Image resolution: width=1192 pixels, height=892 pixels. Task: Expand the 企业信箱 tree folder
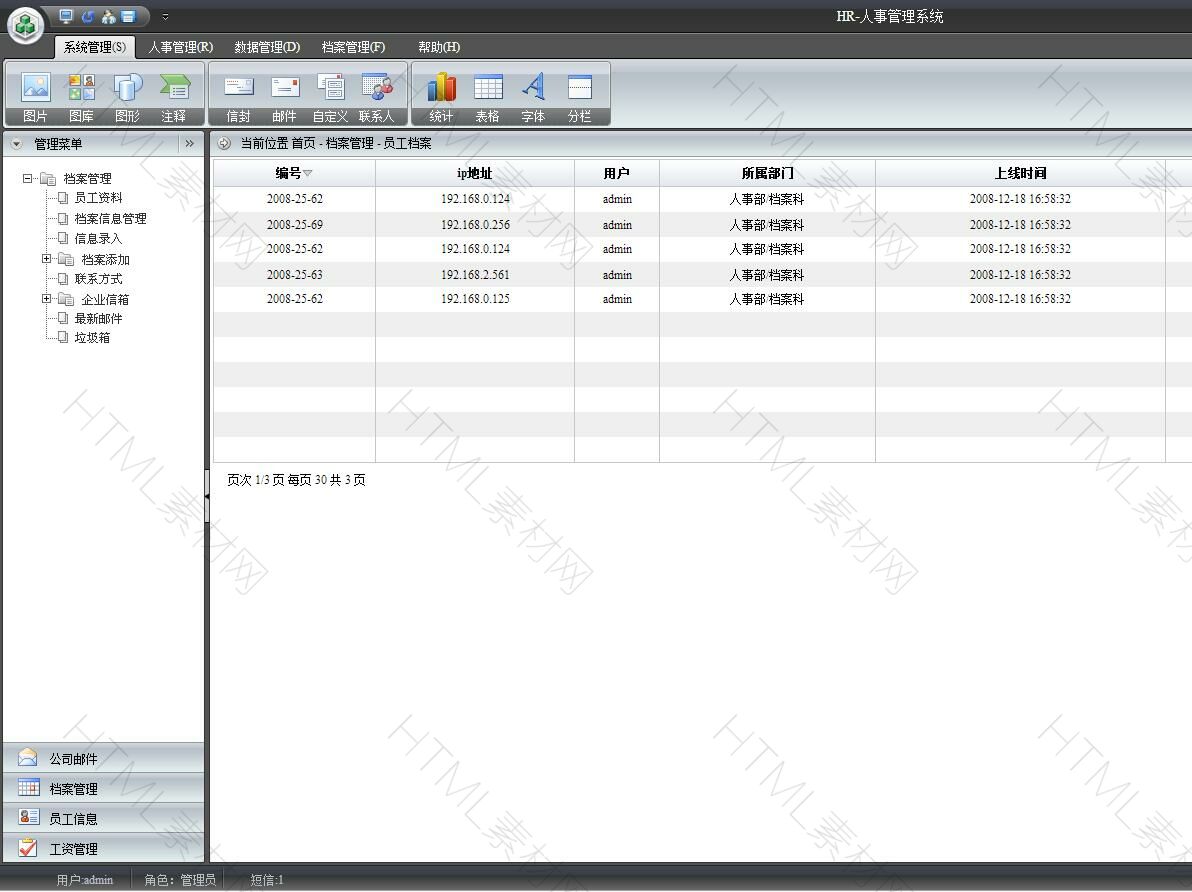coord(46,299)
